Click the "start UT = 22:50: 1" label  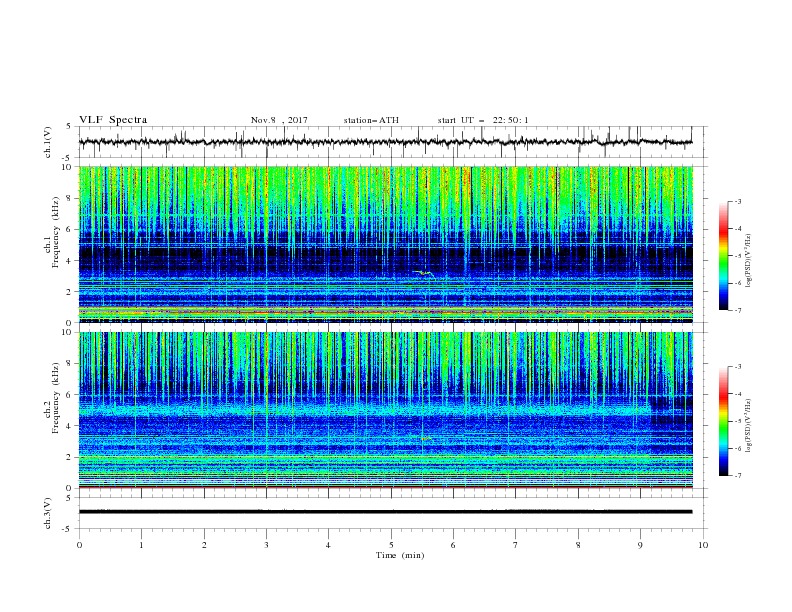[x=483, y=120]
